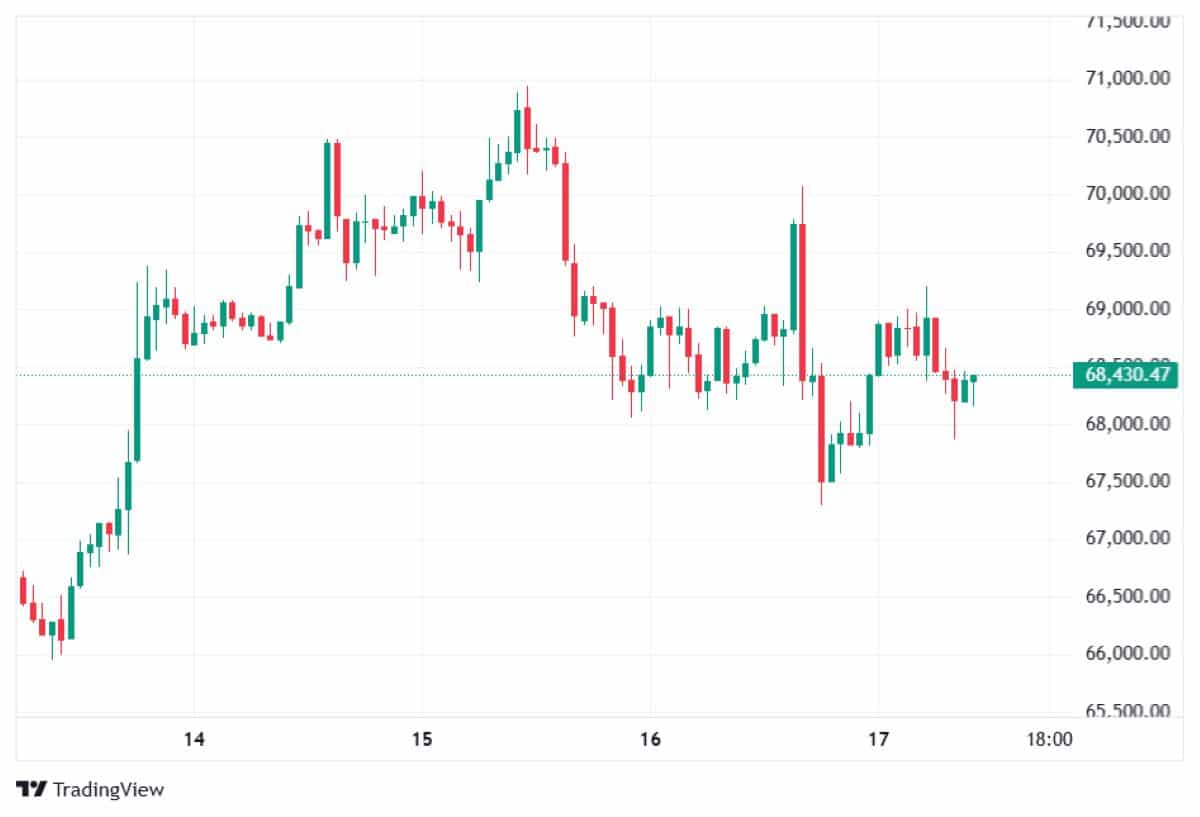Click date label 14 on time axis
The image size is (1200, 817).
[x=194, y=740]
